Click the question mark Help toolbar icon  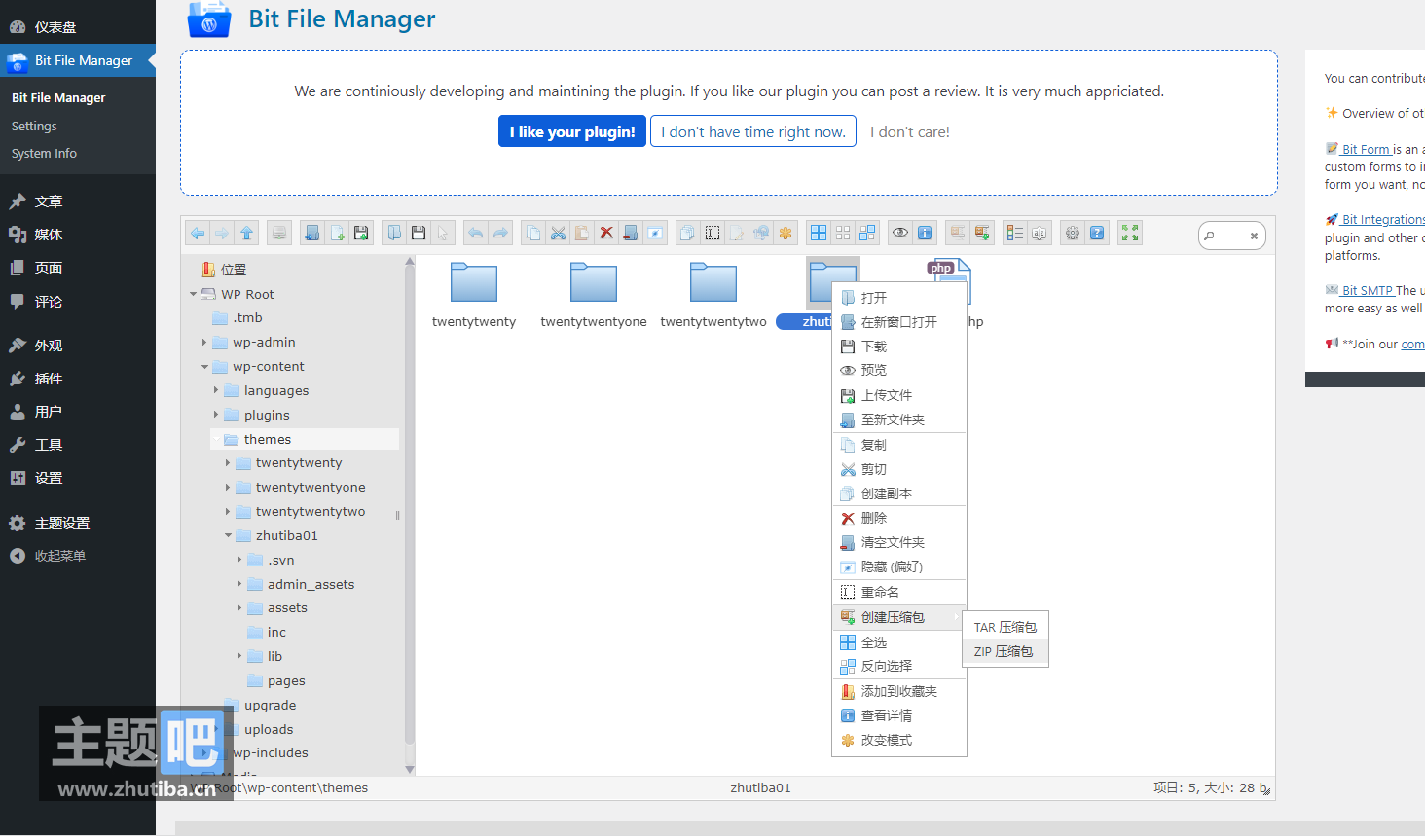(1097, 233)
